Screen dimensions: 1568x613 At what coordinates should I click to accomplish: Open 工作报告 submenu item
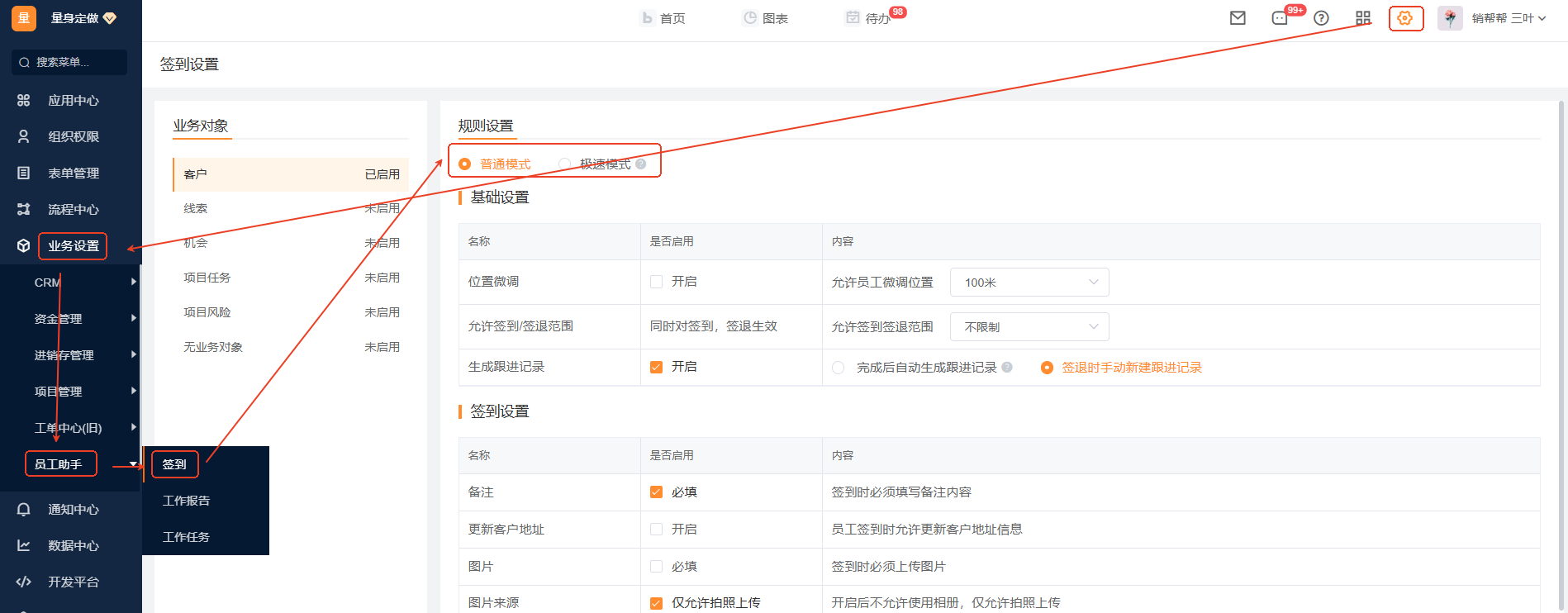tap(186, 501)
